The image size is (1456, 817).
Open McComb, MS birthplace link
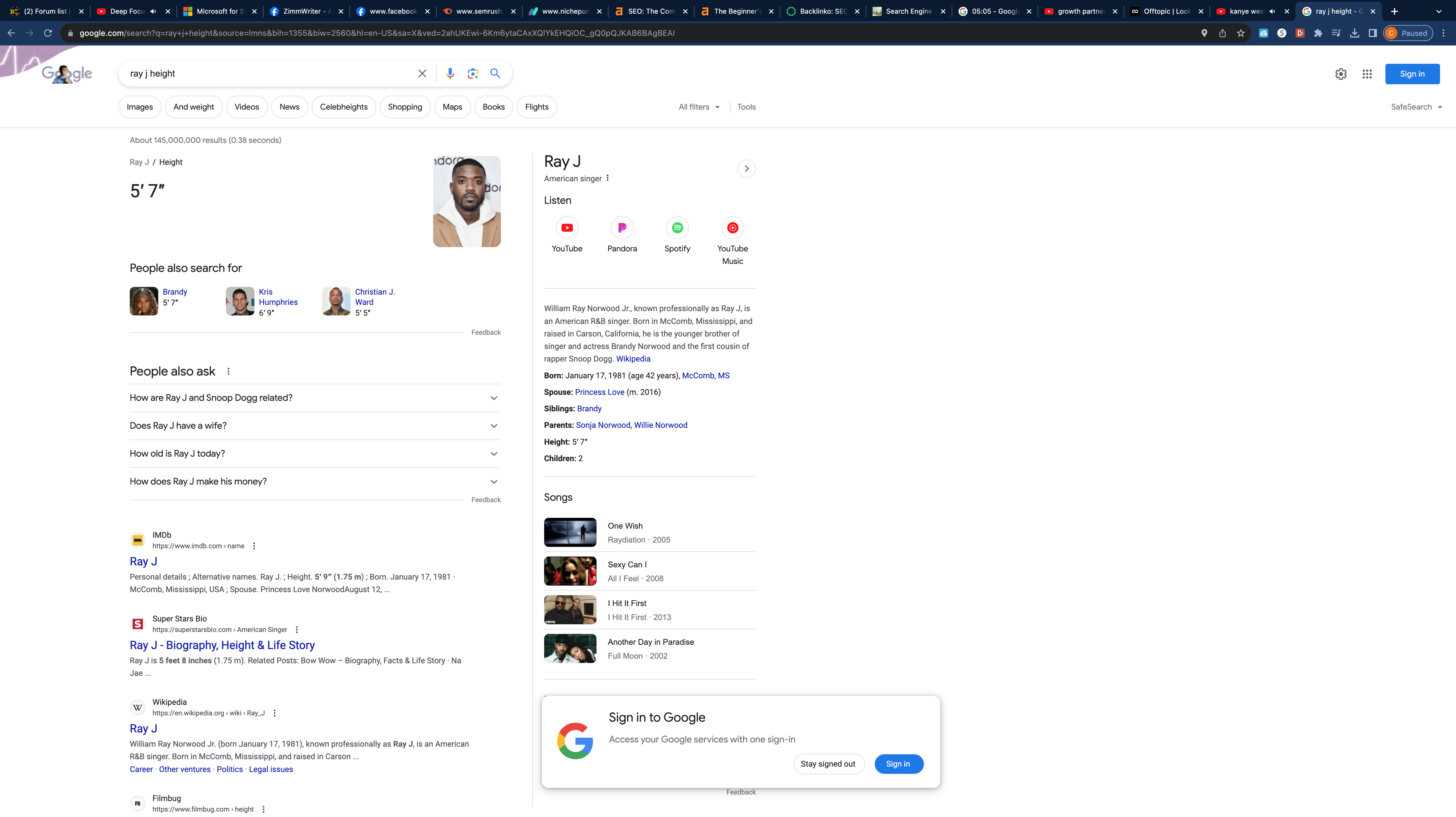[706, 376]
